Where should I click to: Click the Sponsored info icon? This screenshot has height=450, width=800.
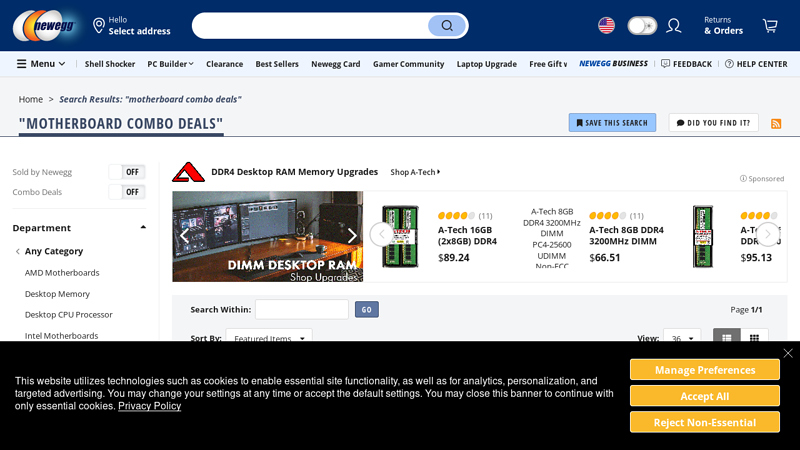[x=743, y=179]
